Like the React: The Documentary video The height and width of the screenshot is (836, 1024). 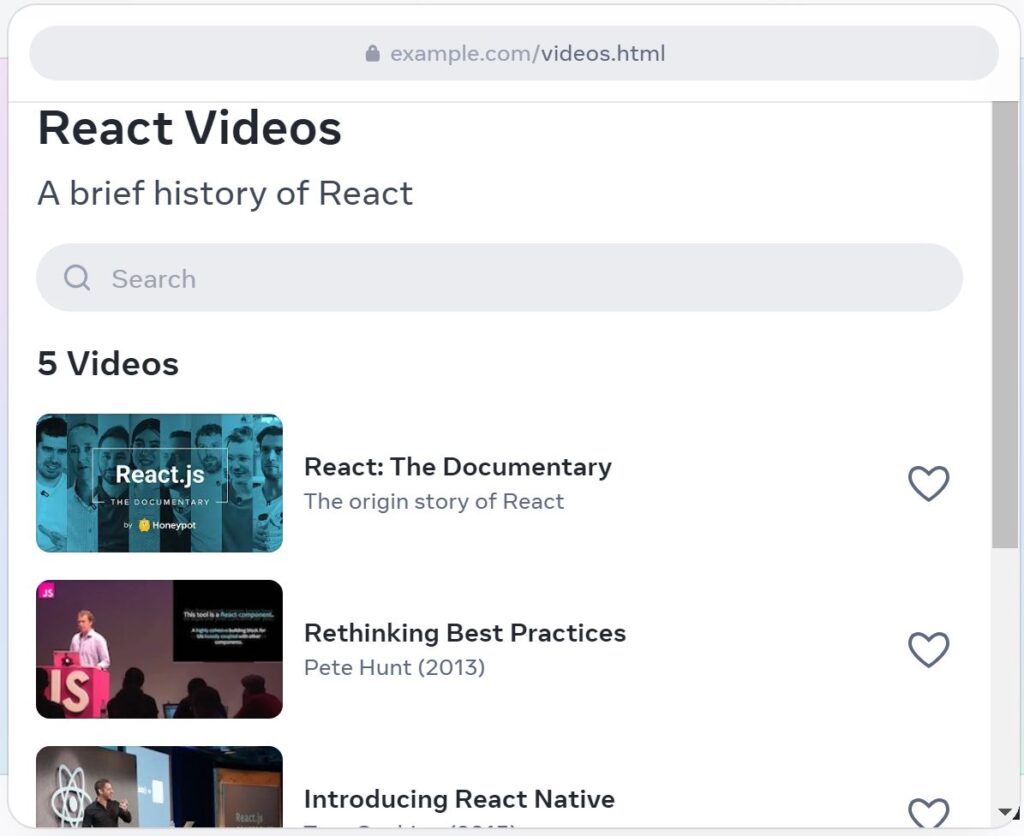[x=928, y=484]
